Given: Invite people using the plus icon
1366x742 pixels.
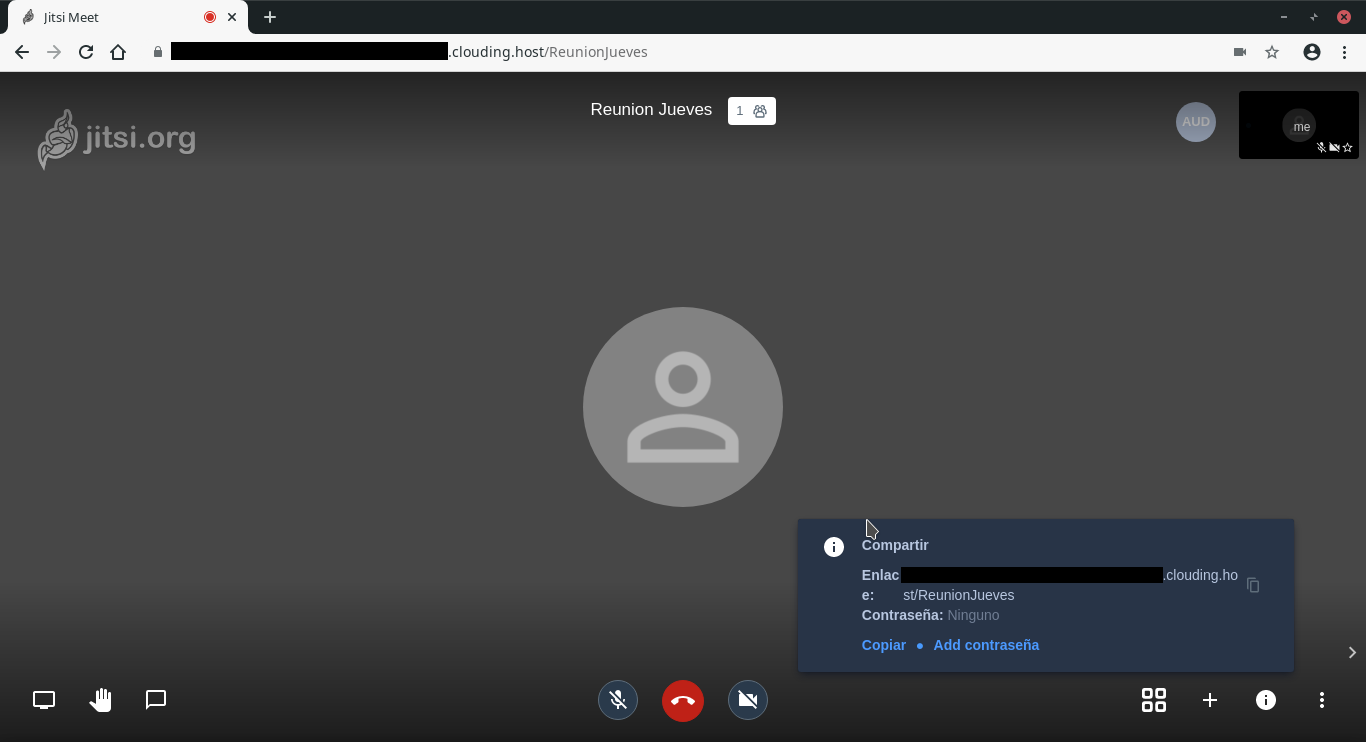Looking at the screenshot, I should pyautogui.click(x=1210, y=700).
